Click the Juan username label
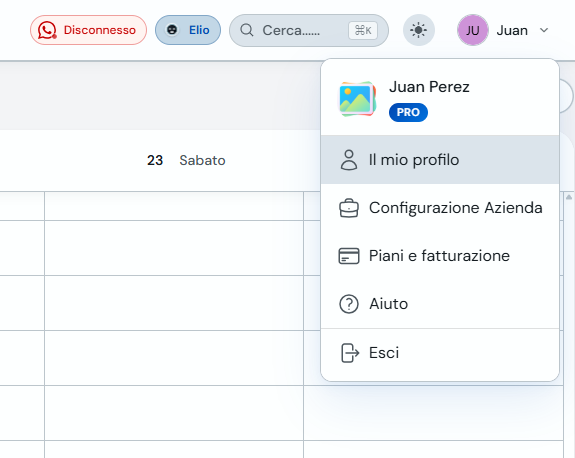Screen dimensions: 575x458 (512, 30)
